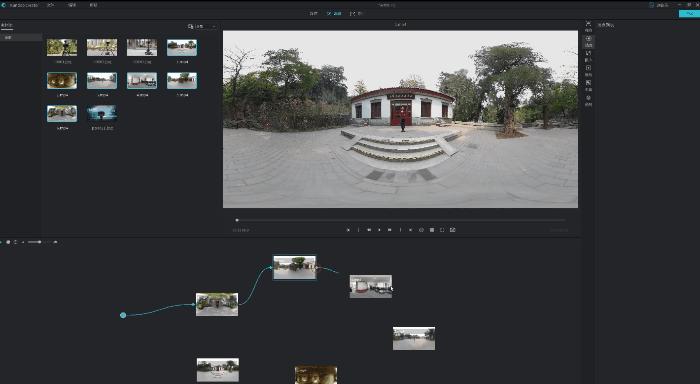Select the dark golden interior panorama thumbnail in media library
Image resolution: width=700 pixels, height=384 pixels.
coord(62,81)
